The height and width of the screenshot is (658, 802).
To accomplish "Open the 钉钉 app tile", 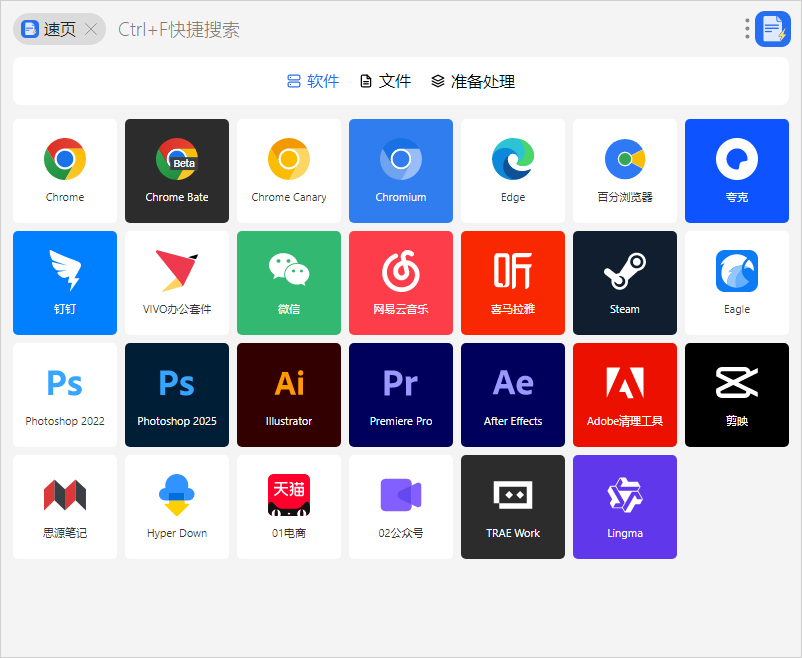I will (65, 283).
